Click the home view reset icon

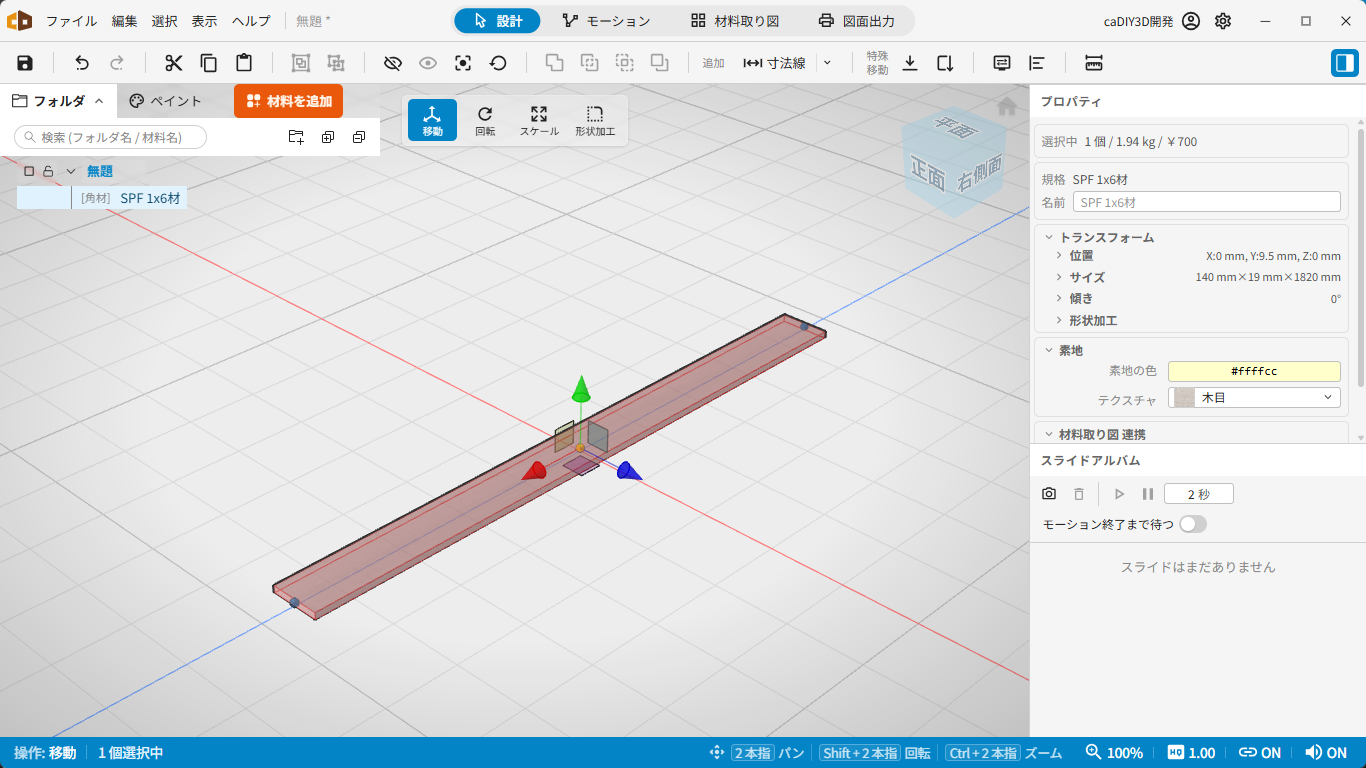tap(1007, 105)
